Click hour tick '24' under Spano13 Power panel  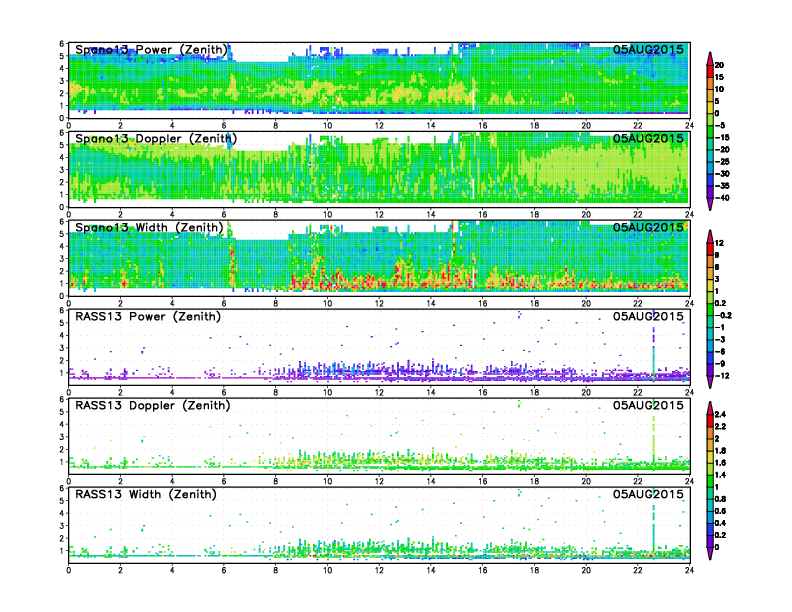(689, 126)
